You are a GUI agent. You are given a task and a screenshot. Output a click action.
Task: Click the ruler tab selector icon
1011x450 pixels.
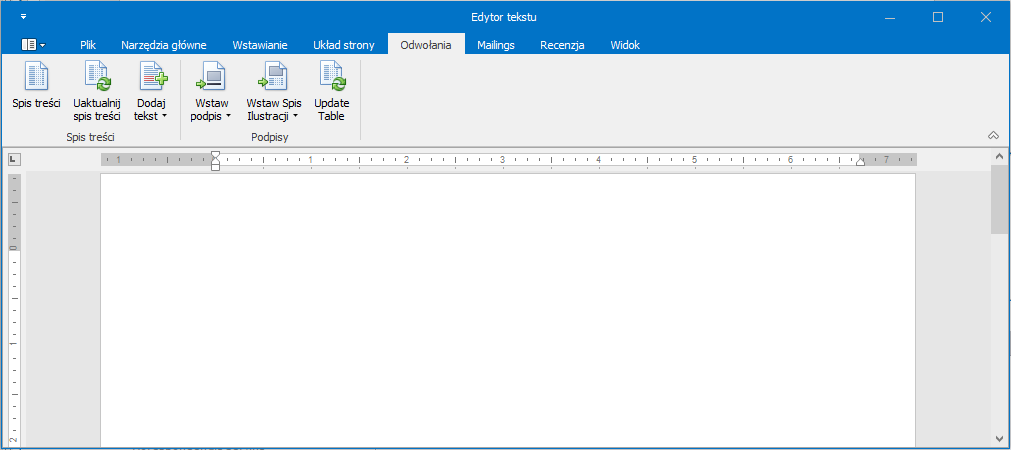tap(14, 159)
